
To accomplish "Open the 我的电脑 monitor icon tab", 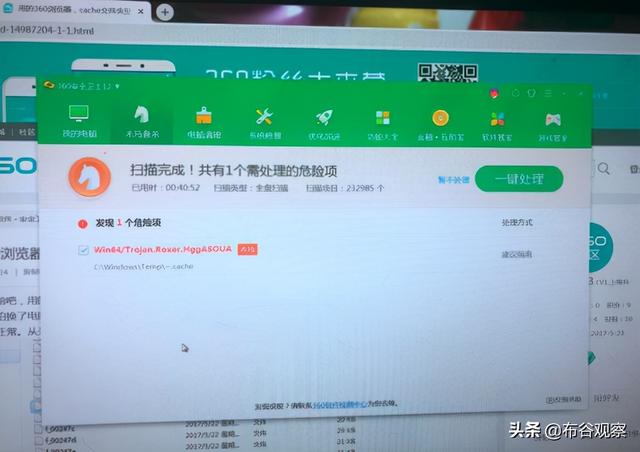I will coord(79,121).
